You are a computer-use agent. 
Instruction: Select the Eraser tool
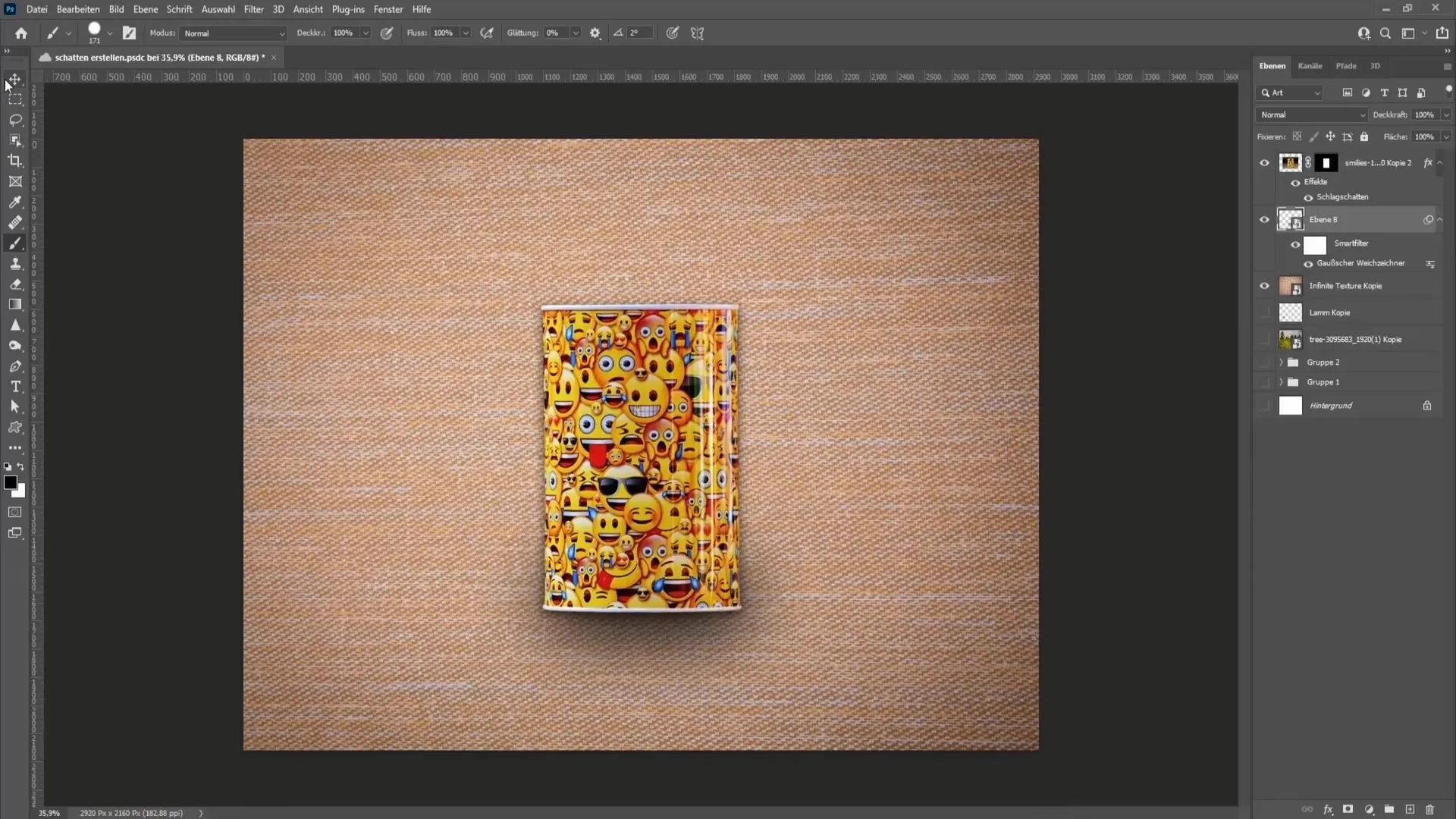tap(15, 284)
